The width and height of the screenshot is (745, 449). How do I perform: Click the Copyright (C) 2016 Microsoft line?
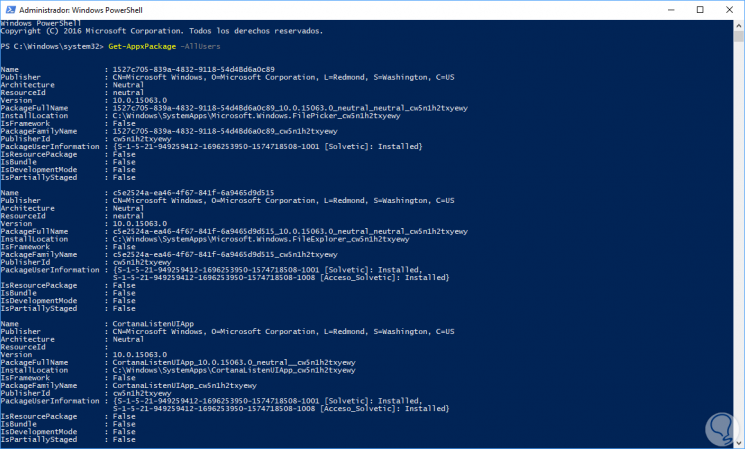162,31
